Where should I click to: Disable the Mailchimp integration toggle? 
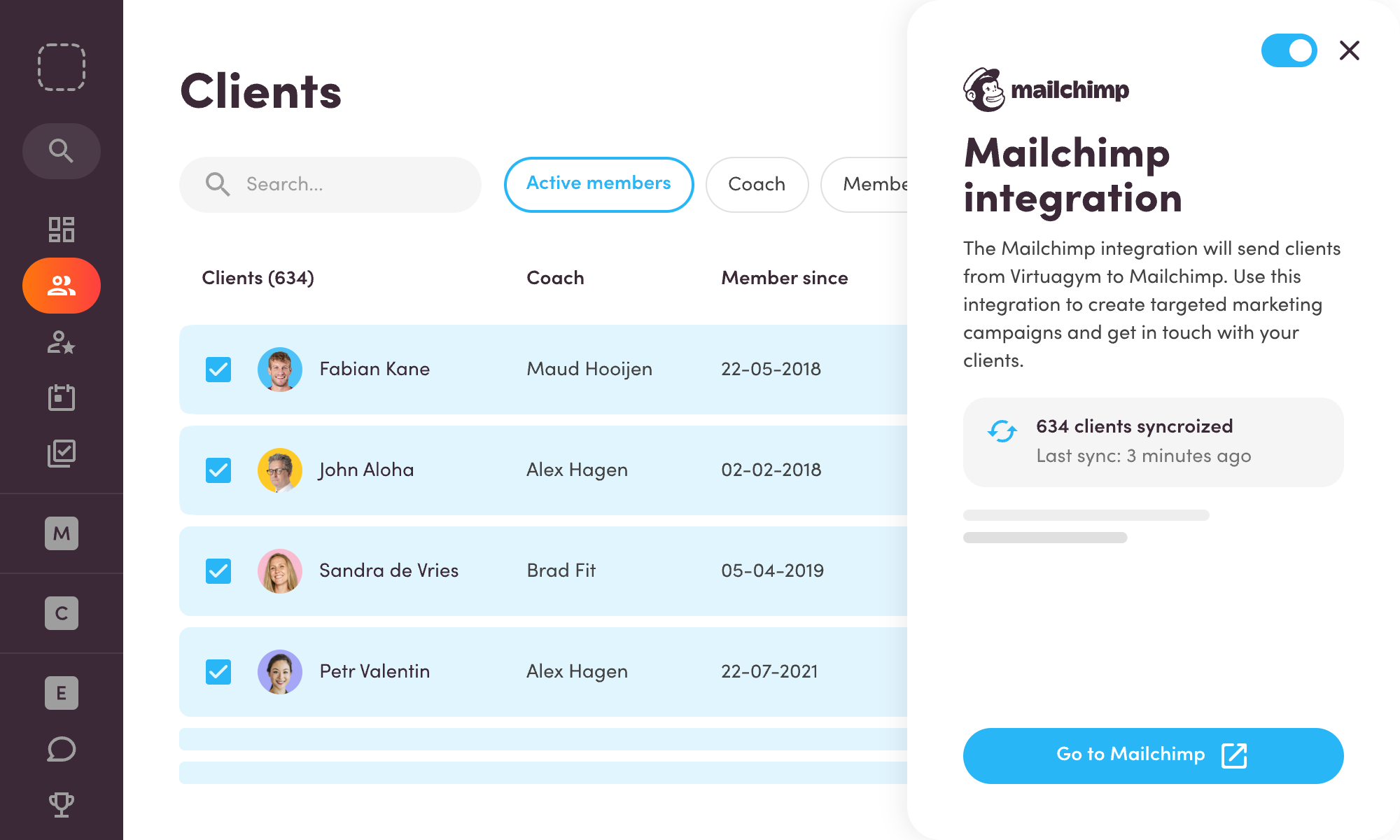click(x=1289, y=50)
